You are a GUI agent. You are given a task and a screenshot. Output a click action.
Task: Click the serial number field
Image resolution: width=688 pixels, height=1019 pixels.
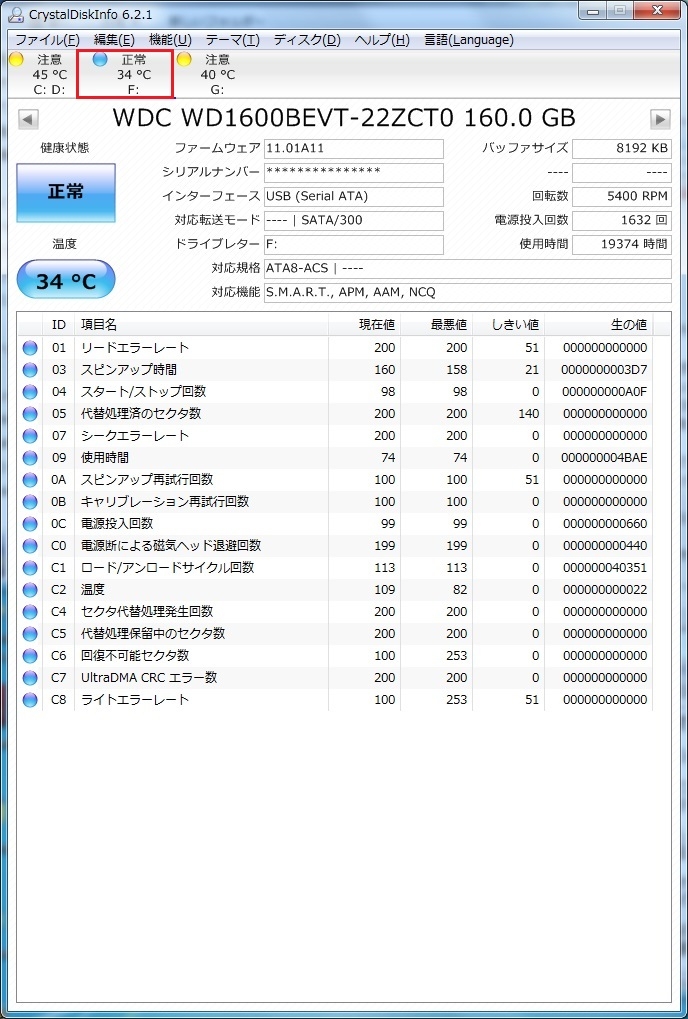click(353, 173)
